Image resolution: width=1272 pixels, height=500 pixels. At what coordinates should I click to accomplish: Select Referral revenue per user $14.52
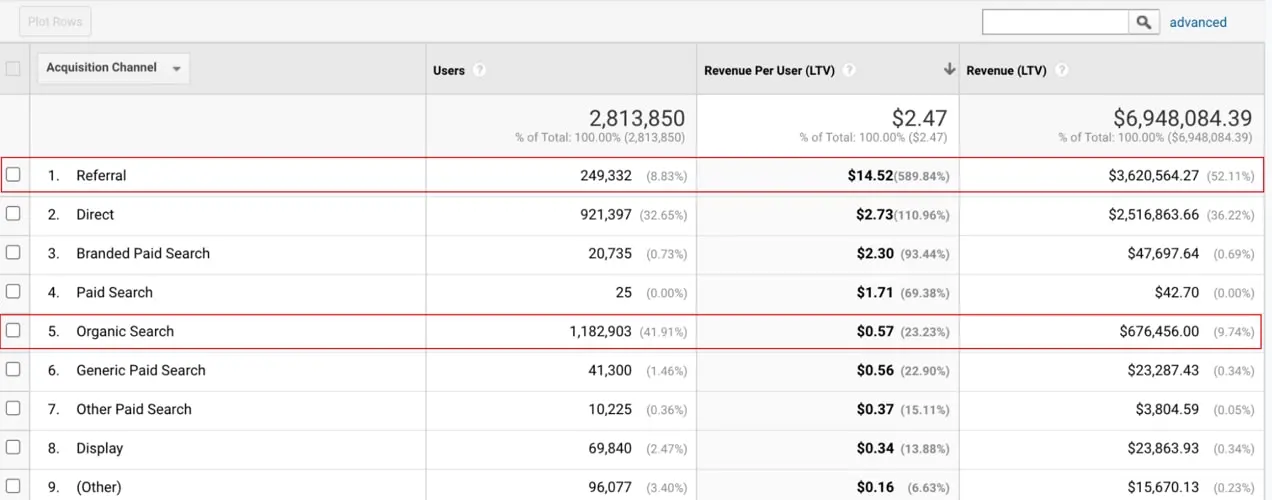click(x=869, y=175)
